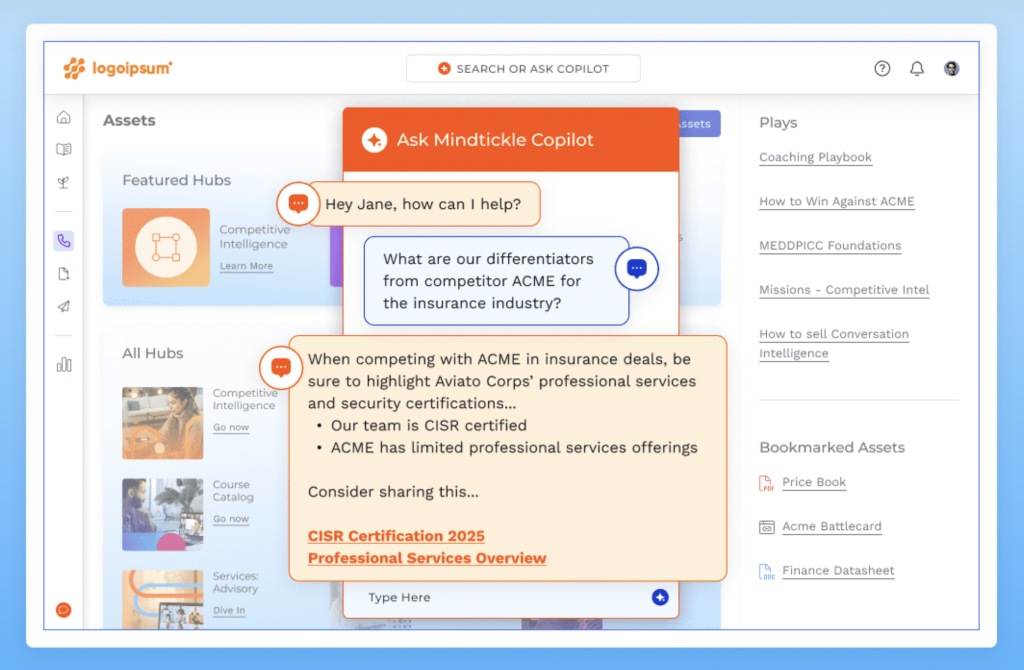Open the bar chart analytics icon
The width and height of the screenshot is (1024, 670).
coord(63,364)
